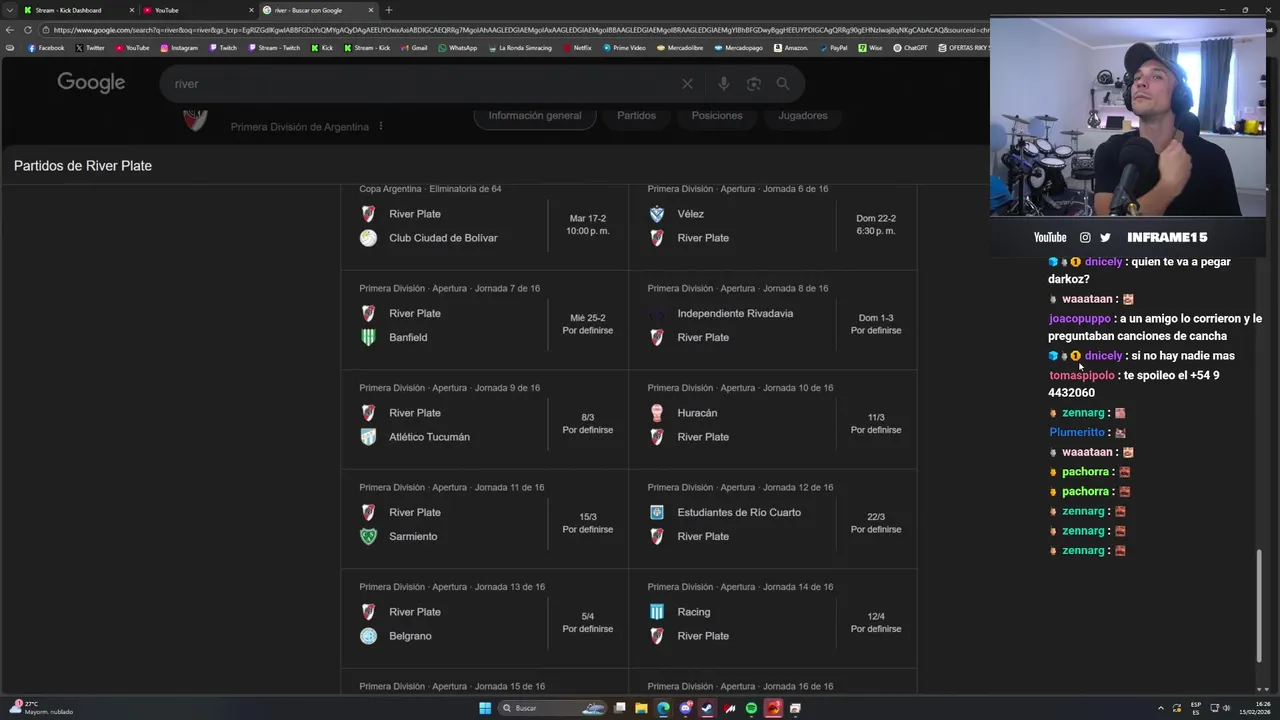Clear the Google search box
The height and width of the screenshot is (720, 1280).
(687, 84)
